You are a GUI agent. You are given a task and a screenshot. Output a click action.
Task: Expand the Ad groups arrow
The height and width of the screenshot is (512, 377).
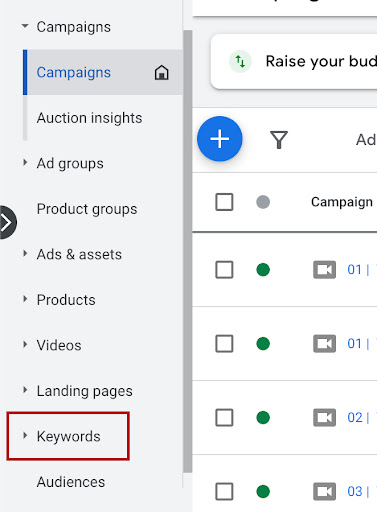25,162
